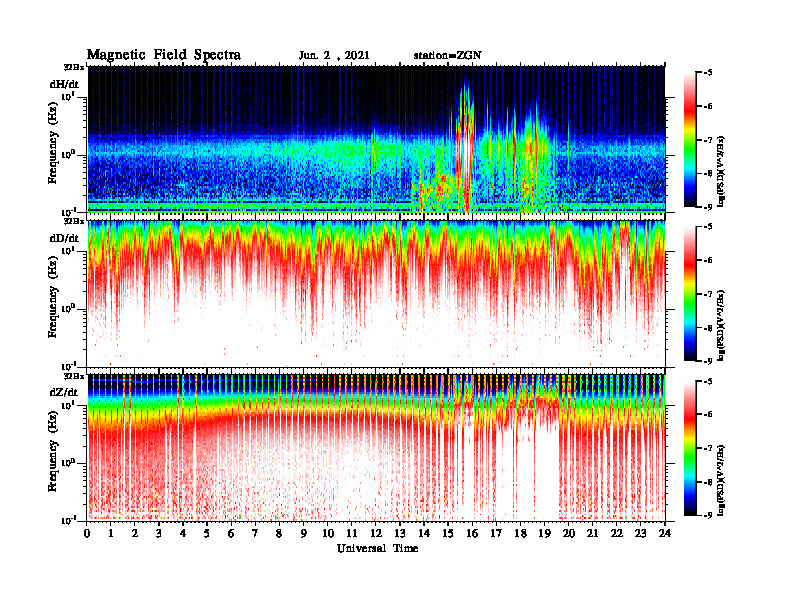Viewport: 792px width, 612px height.
Task: Click the "-9" tick on dH/dt color bar
Action: pyautogui.click(x=707, y=207)
